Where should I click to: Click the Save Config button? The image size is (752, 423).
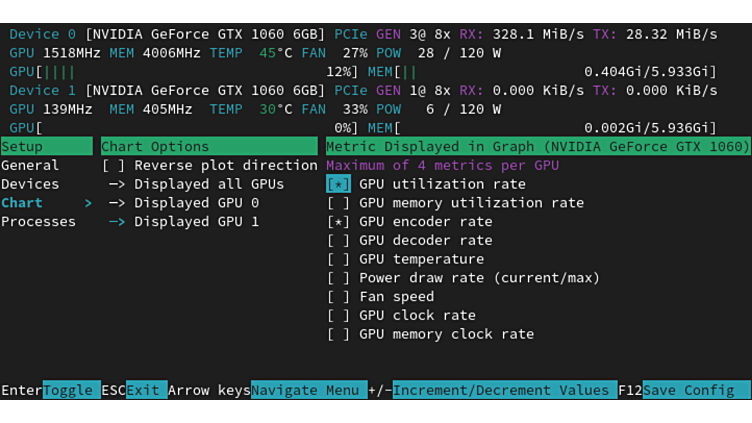click(696, 390)
